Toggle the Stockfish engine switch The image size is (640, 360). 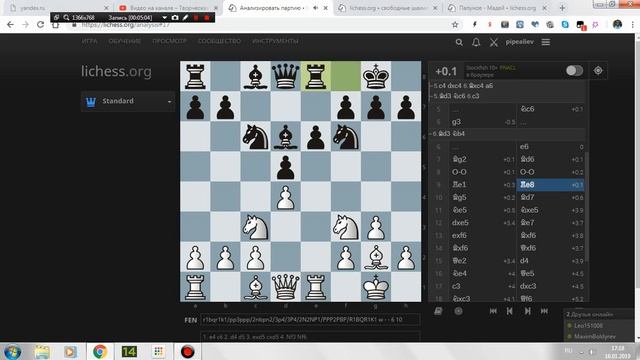click(574, 71)
